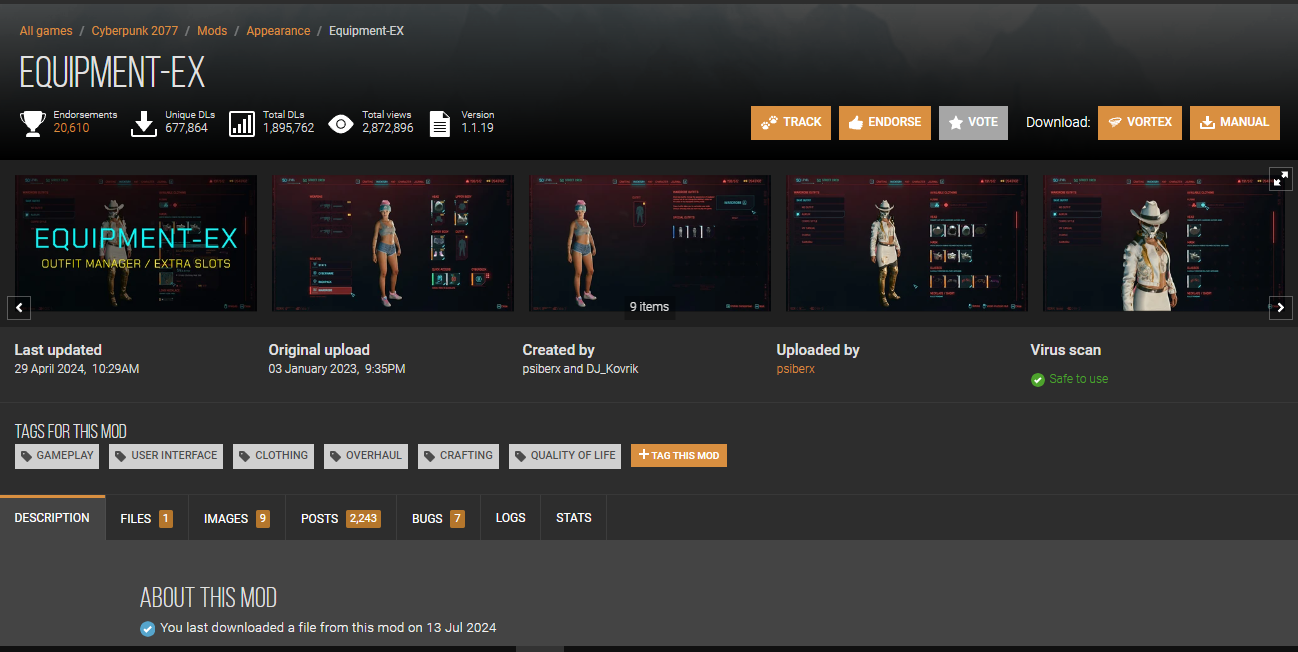This screenshot has height=652, width=1298.
Task: Click the Track button
Action: click(791, 122)
